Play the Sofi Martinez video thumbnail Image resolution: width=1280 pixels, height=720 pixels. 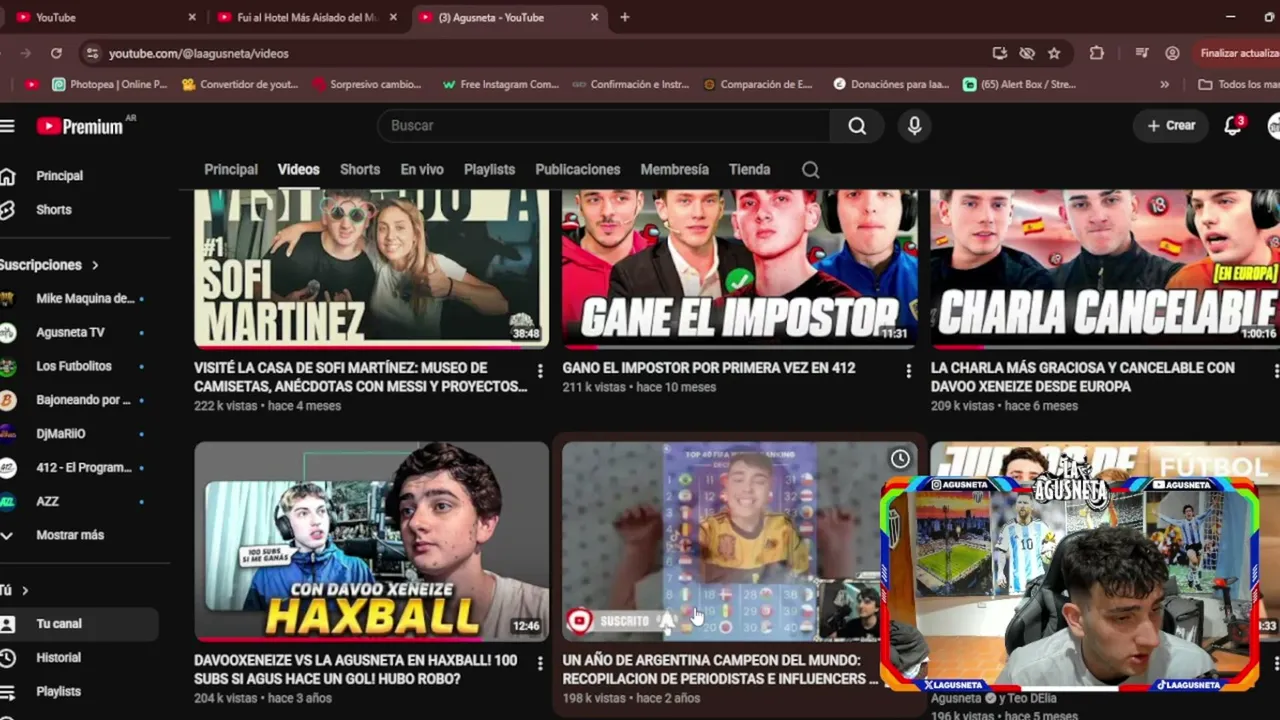point(371,269)
